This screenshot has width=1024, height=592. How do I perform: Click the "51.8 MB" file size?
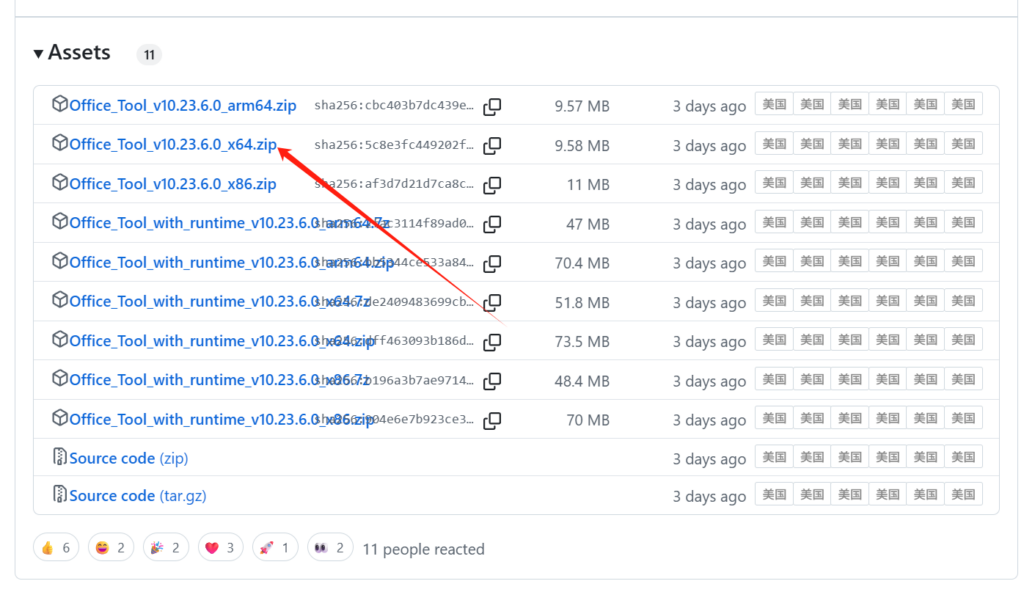pos(582,303)
